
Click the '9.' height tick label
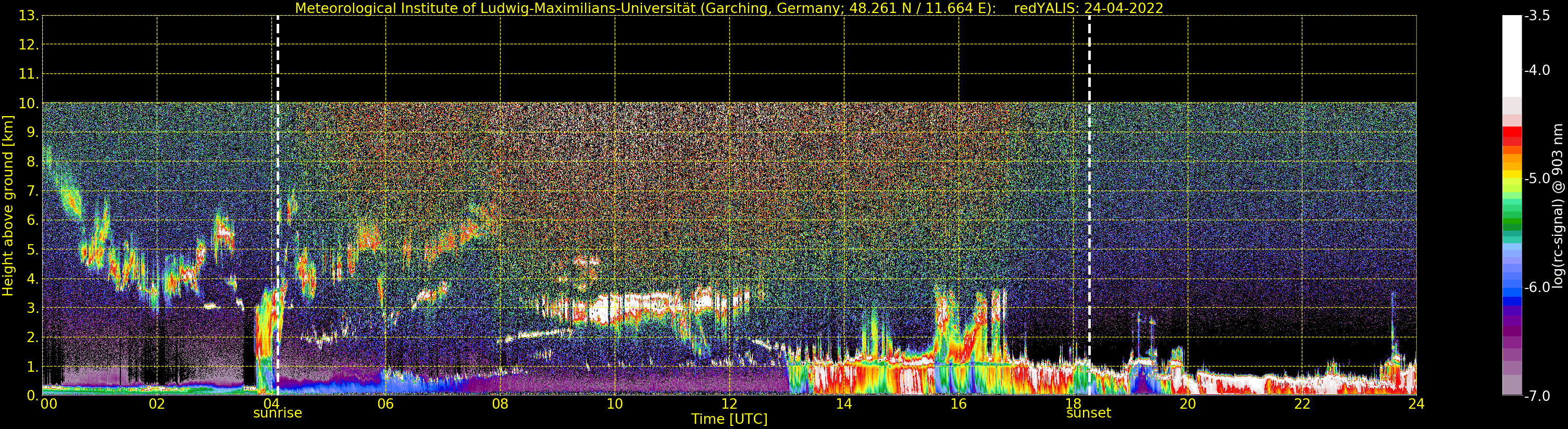33,133
